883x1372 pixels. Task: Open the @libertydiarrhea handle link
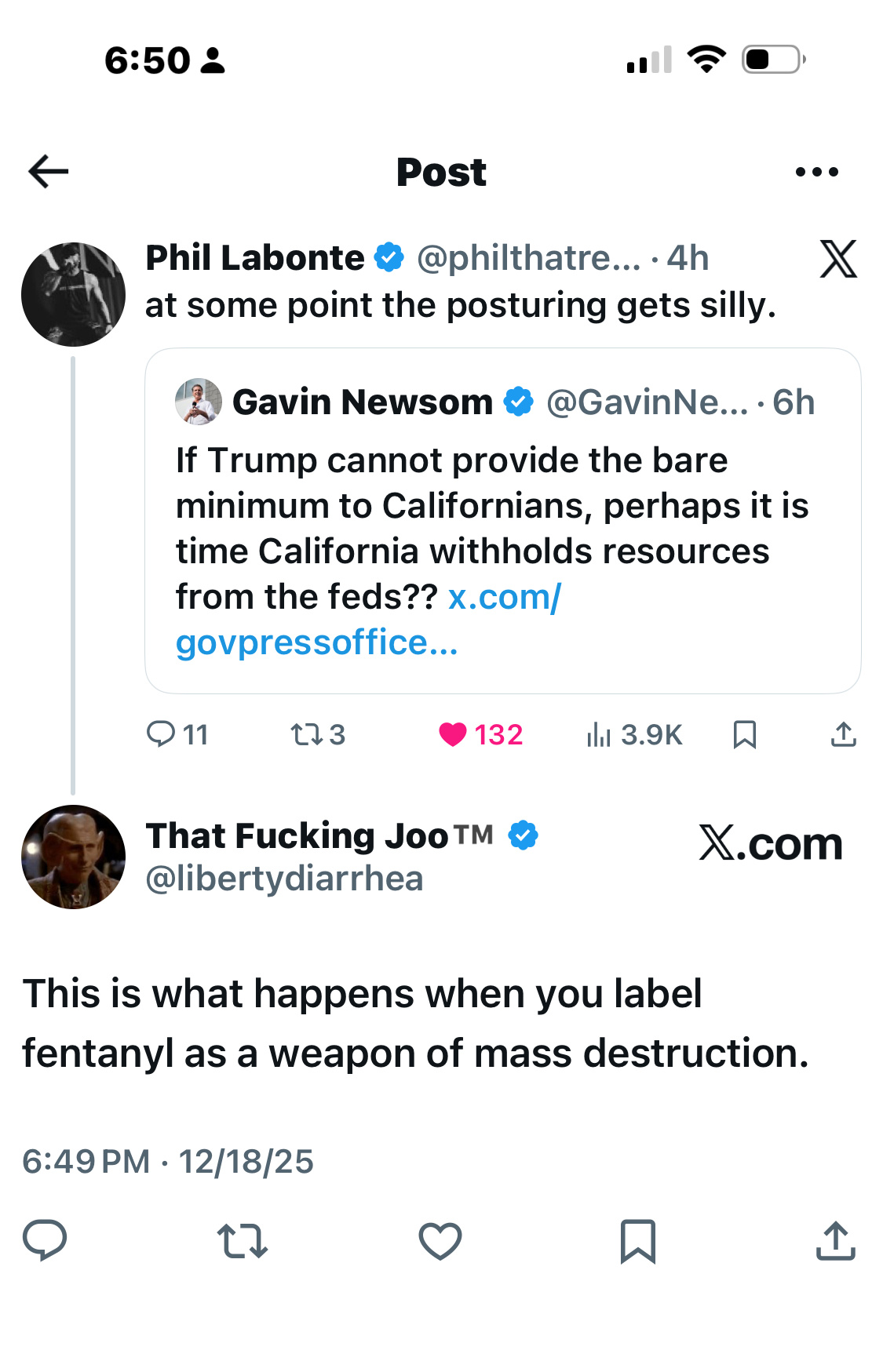point(284,879)
